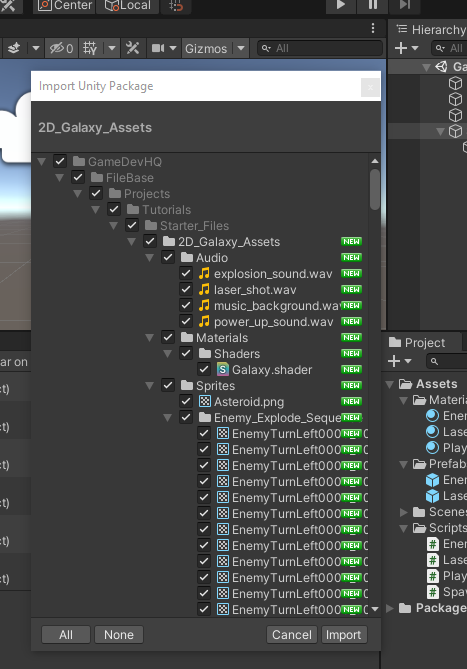
Task: Collapse the Materials folder in import list
Action: pos(150,338)
